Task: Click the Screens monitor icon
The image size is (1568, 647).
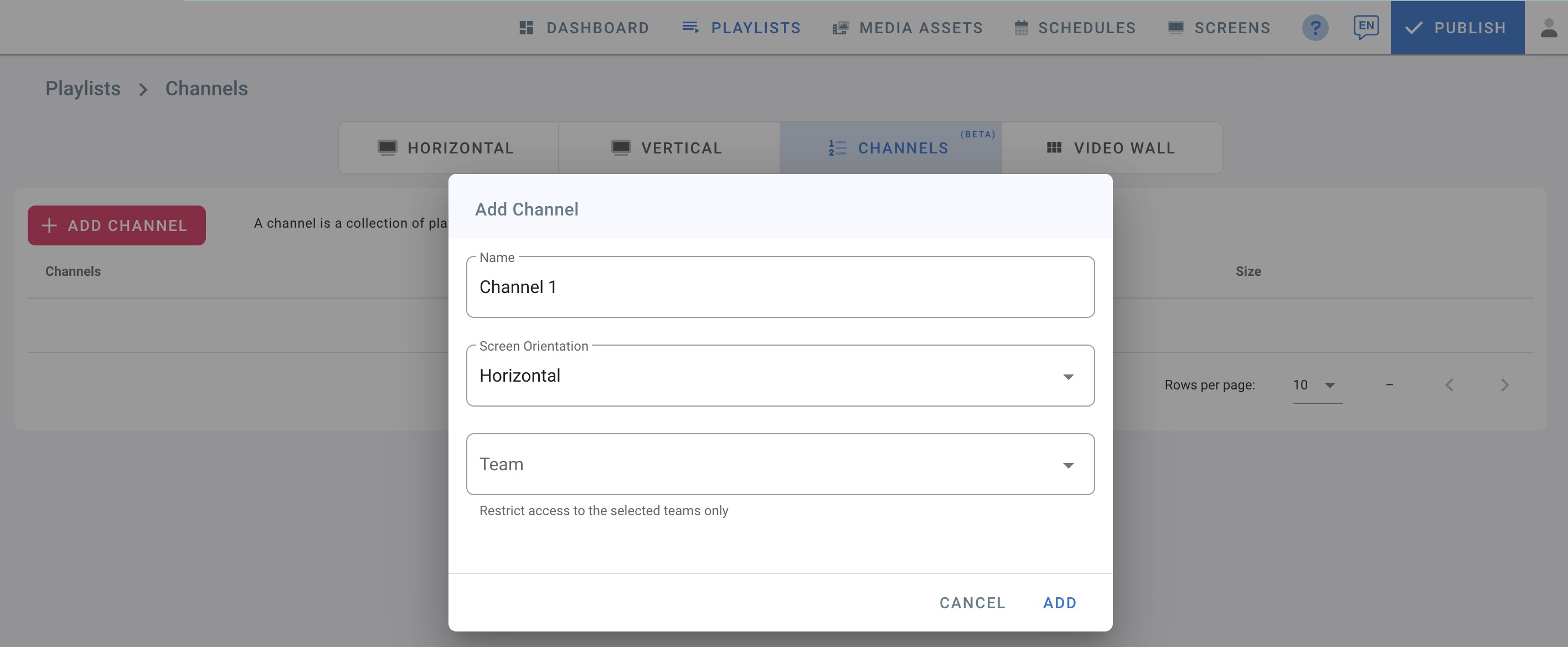Action: click(1176, 27)
